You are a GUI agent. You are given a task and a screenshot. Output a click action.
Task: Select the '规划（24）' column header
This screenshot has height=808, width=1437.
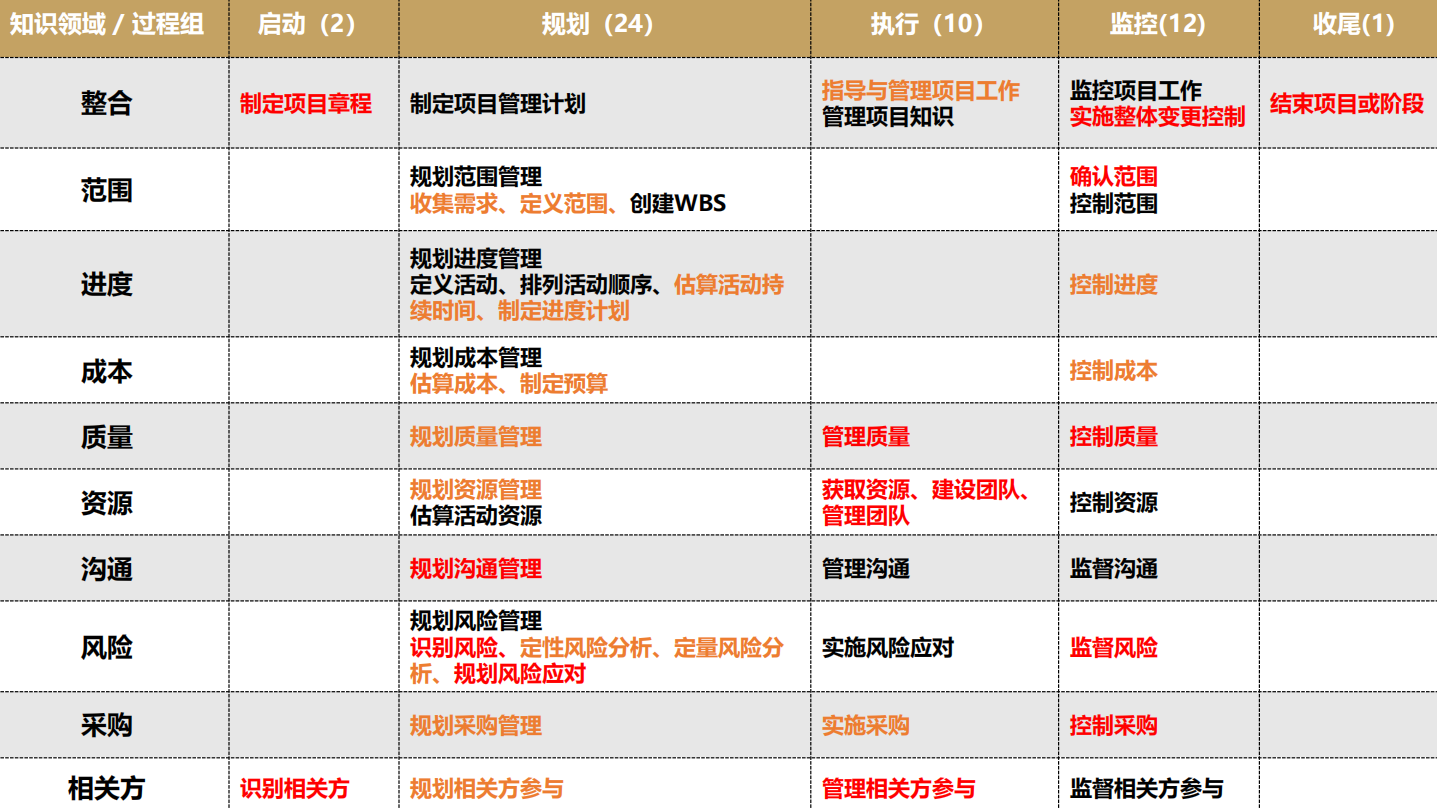coord(598,25)
